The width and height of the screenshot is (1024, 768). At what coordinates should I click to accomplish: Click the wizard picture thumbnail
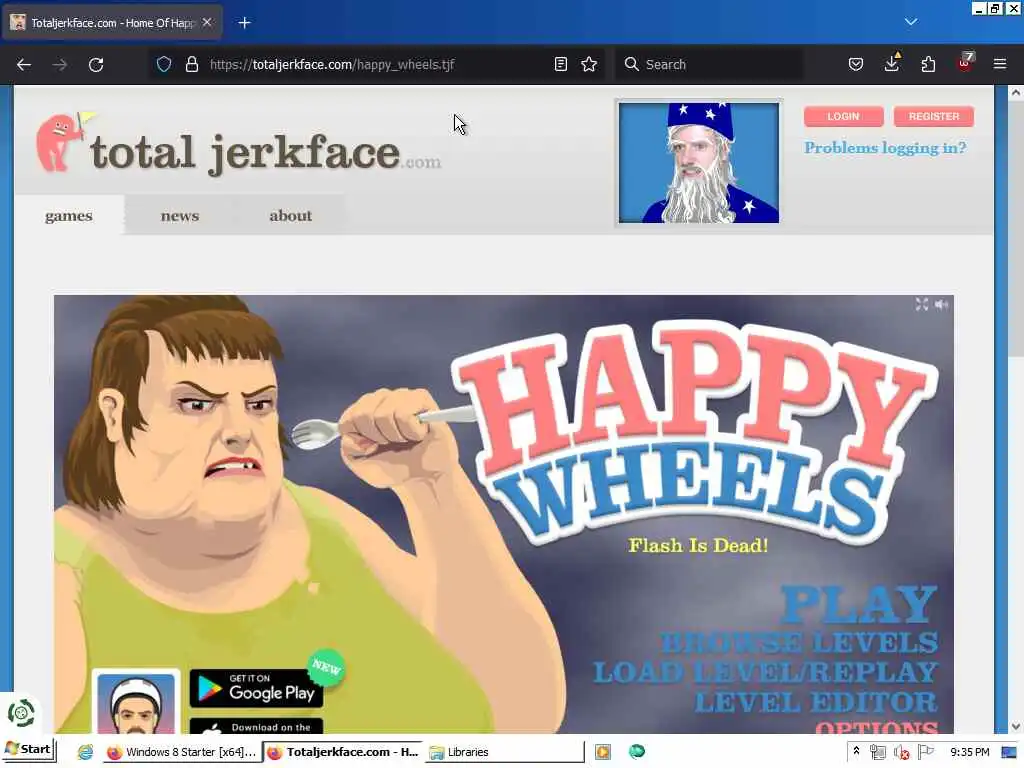click(x=699, y=163)
